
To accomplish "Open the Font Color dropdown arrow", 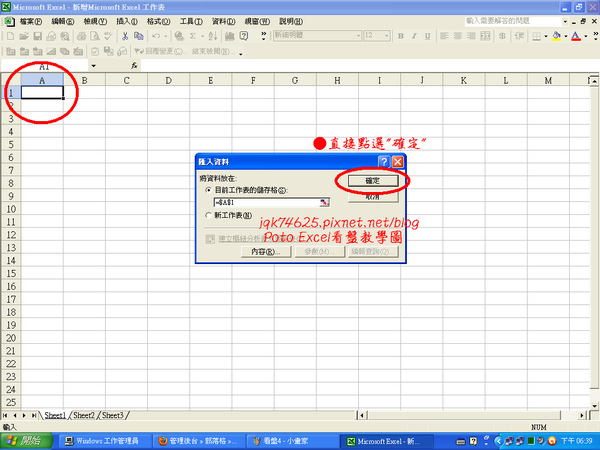I will pos(585,36).
